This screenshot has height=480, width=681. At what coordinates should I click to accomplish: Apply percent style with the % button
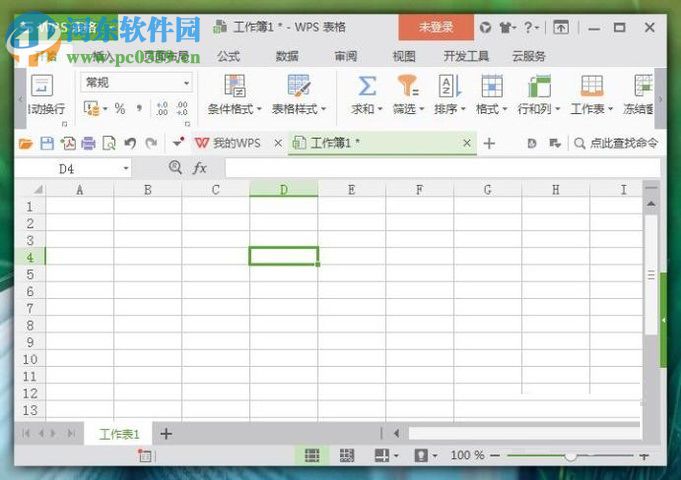coord(120,108)
